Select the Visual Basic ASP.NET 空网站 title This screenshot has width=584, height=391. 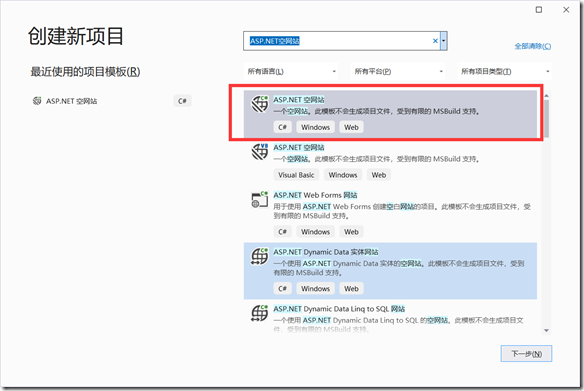point(299,147)
